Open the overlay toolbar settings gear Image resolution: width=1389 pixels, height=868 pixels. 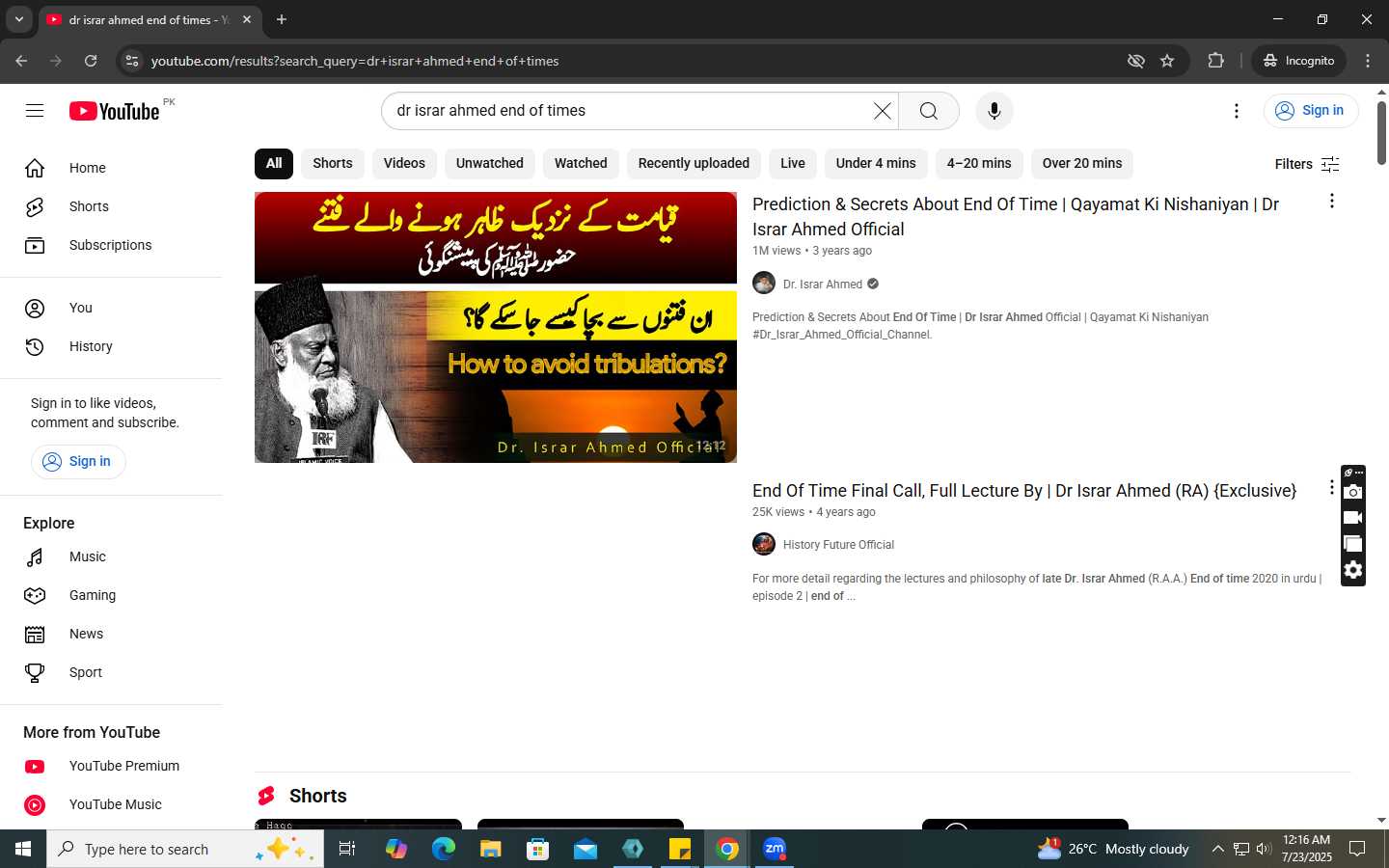(x=1353, y=570)
